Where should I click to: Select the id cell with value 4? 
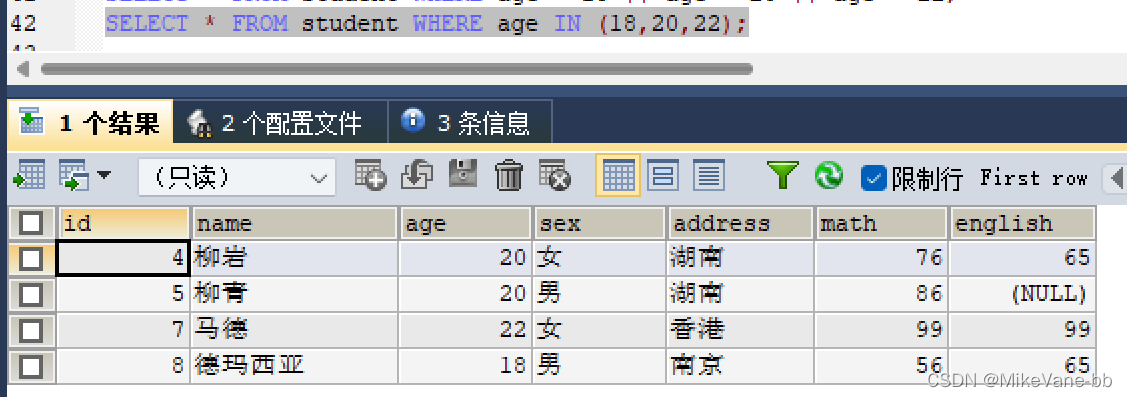point(123,258)
